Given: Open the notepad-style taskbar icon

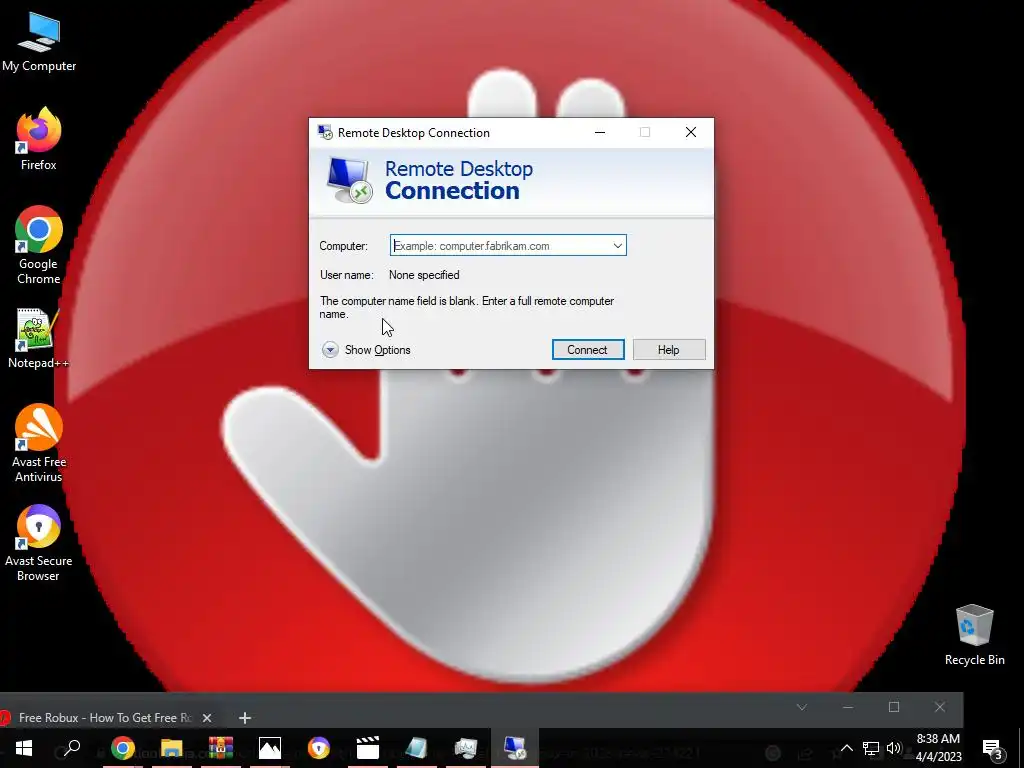Looking at the screenshot, I should click(417, 748).
